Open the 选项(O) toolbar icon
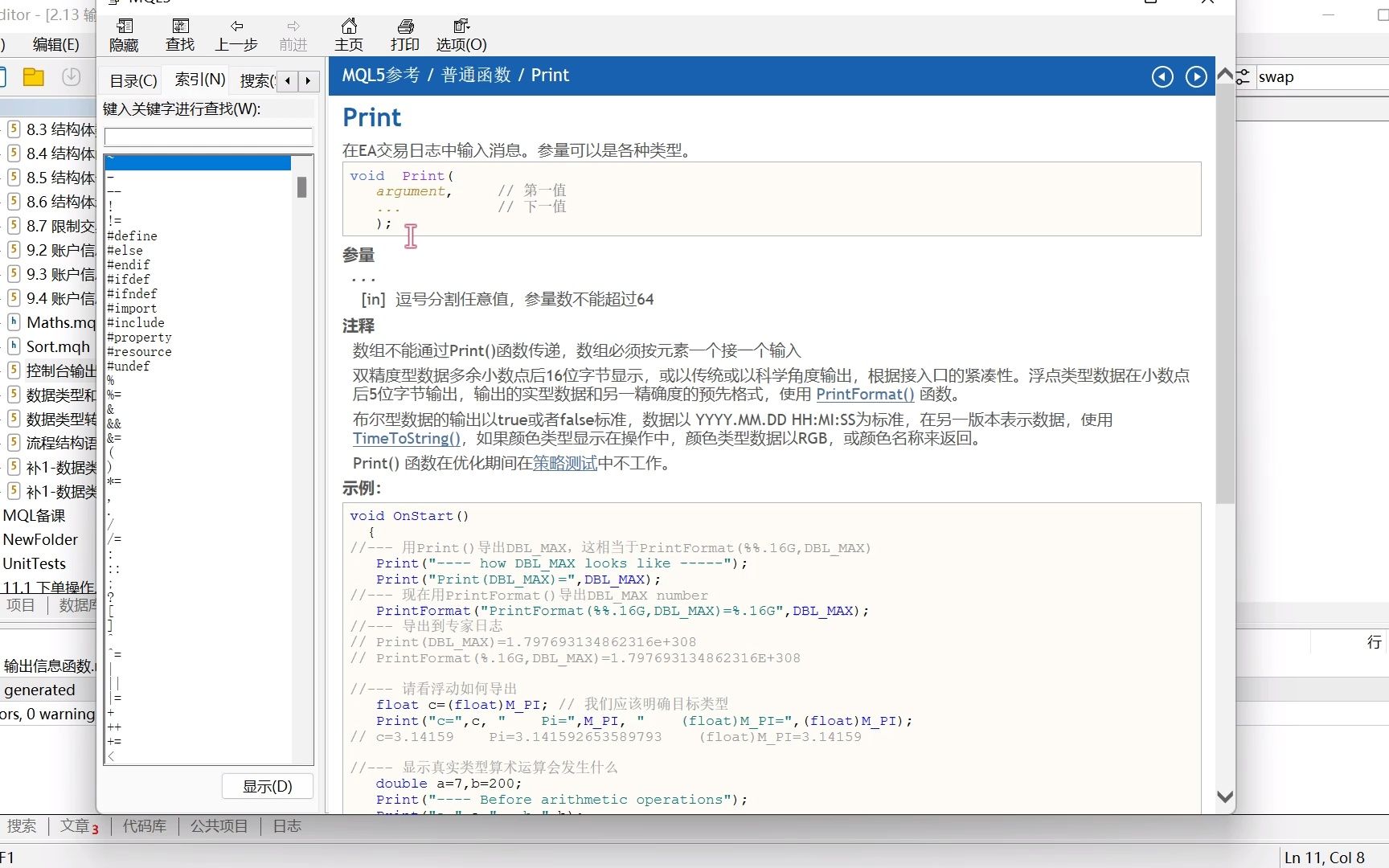1389x868 pixels. click(x=461, y=35)
